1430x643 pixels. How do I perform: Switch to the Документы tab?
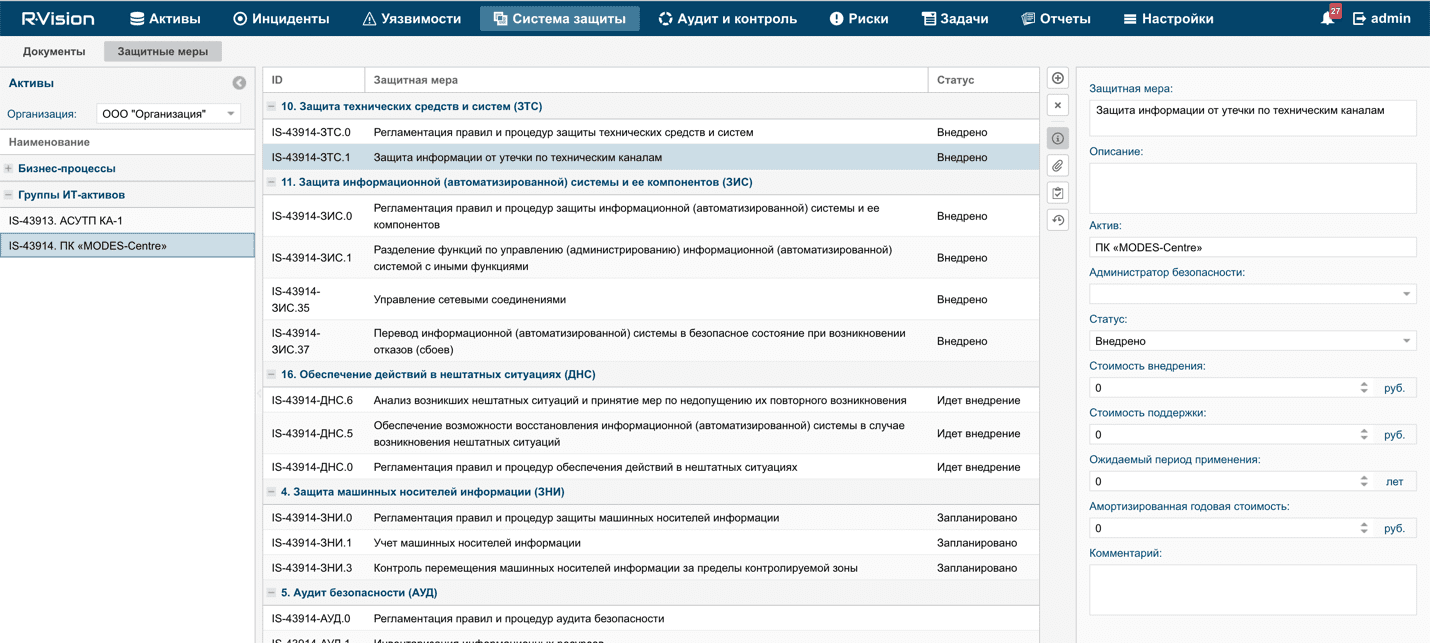pos(54,51)
